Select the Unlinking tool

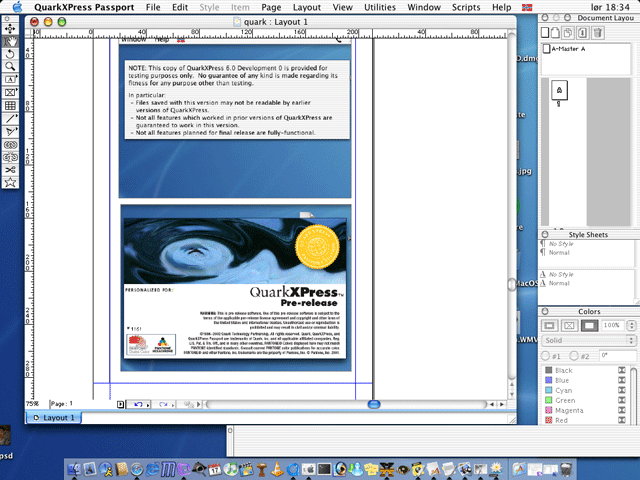coord(10,157)
